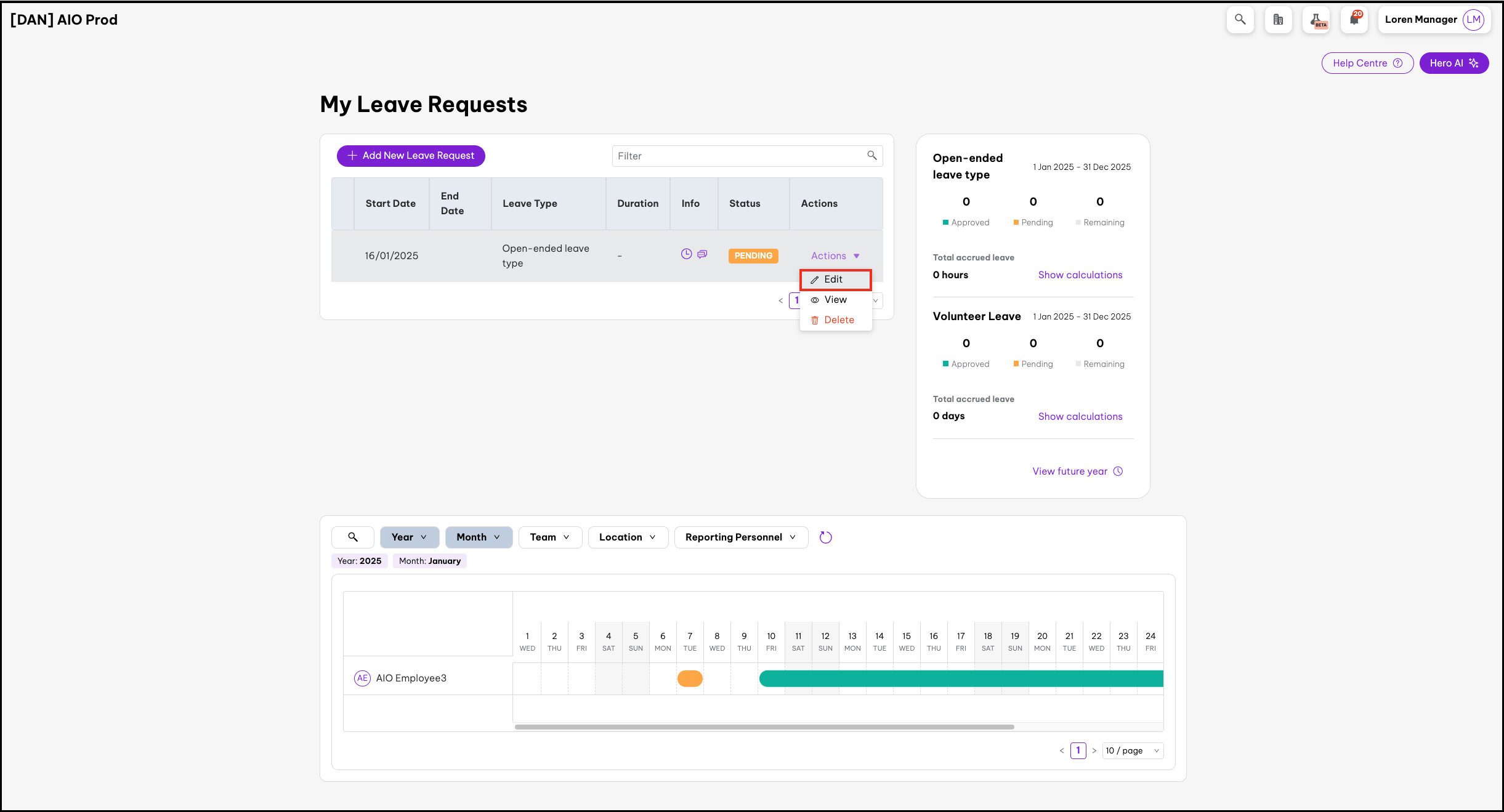This screenshot has width=1504, height=812.
Task: Select Edit from the Actions menu
Action: pos(835,279)
